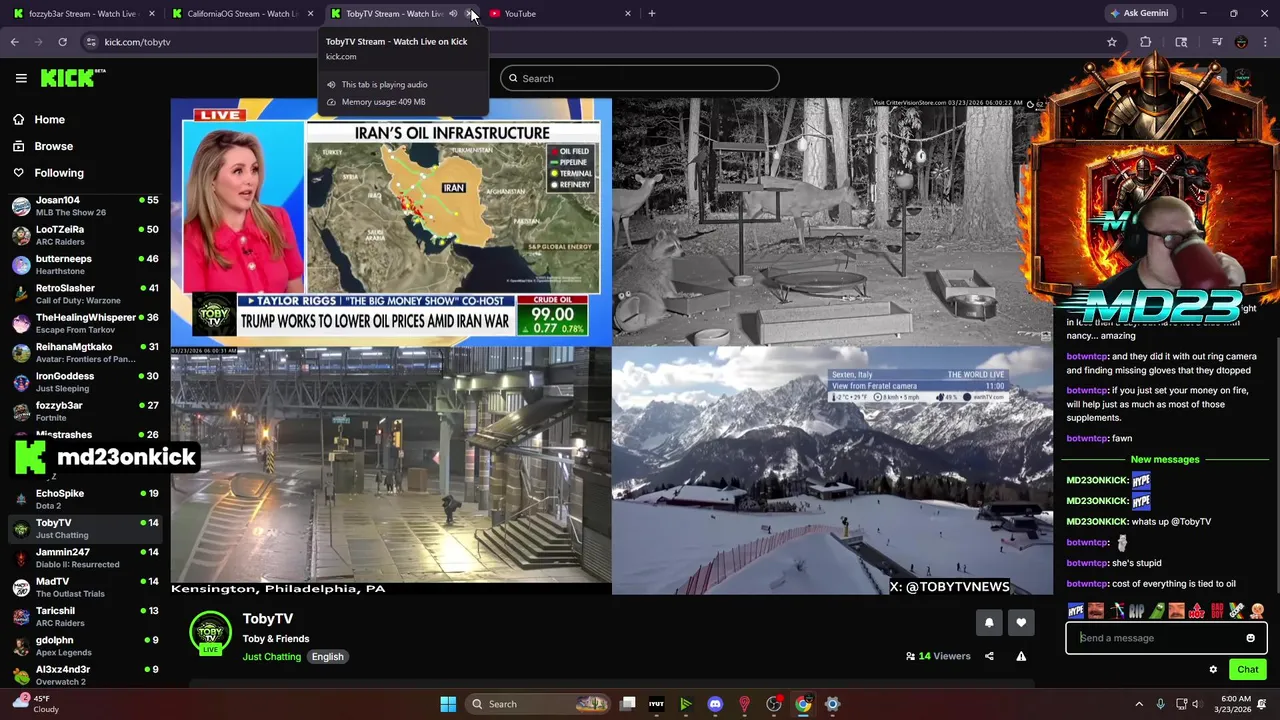The width and height of the screenshot is (1280, 720).
Task: Toggle notification bell for TobyTV
Action: (x=989, y=623)
